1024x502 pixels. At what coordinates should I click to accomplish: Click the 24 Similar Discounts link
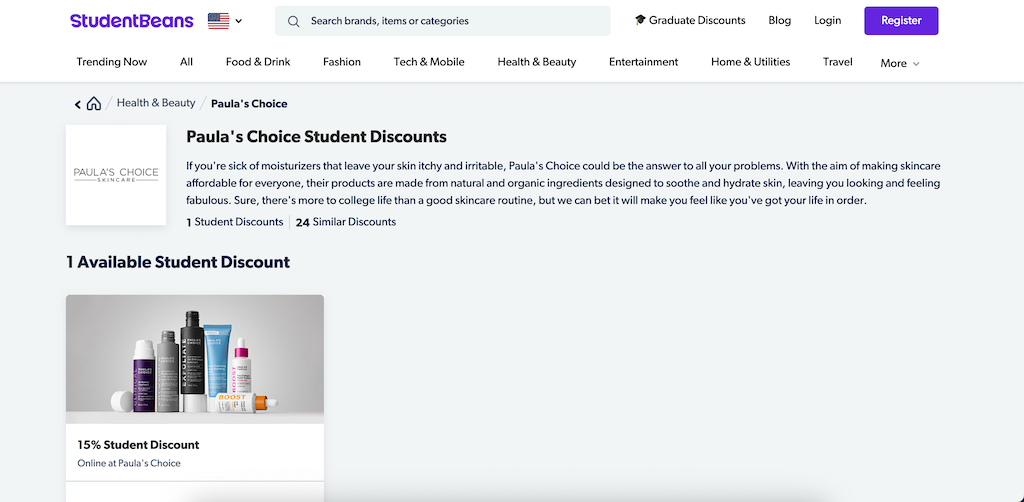345,222
